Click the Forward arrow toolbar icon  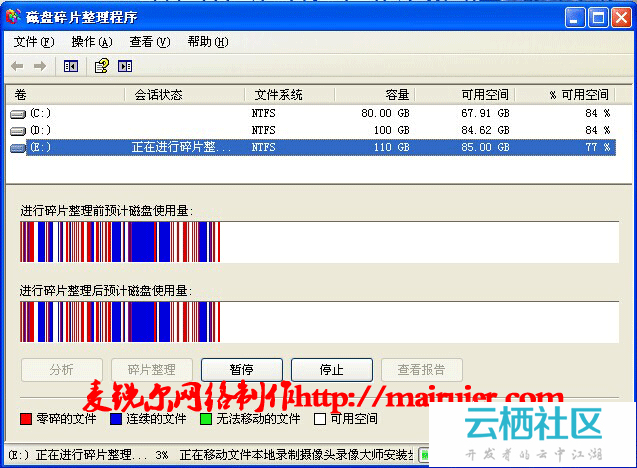click(x=40, y=66)
